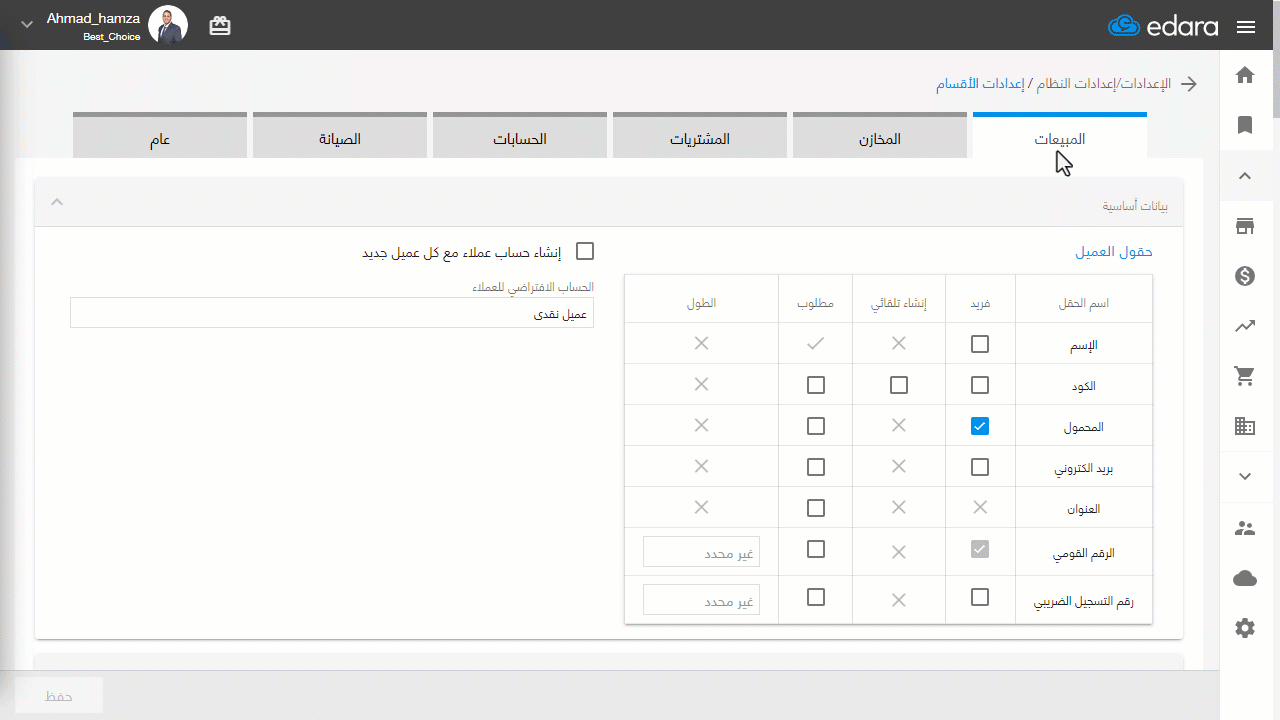This screenshot has height=720, width=1280.
Task: Open shopping cart icon in sidebar
Action: (x=1245, y=376)
